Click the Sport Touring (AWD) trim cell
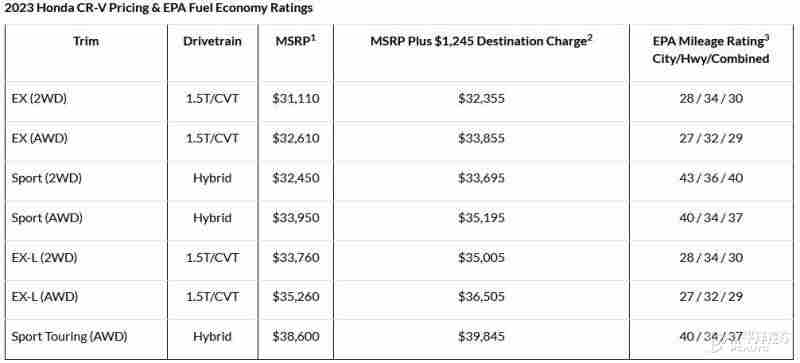The width and height of the screenshot is (800, 363). (69, 337)
